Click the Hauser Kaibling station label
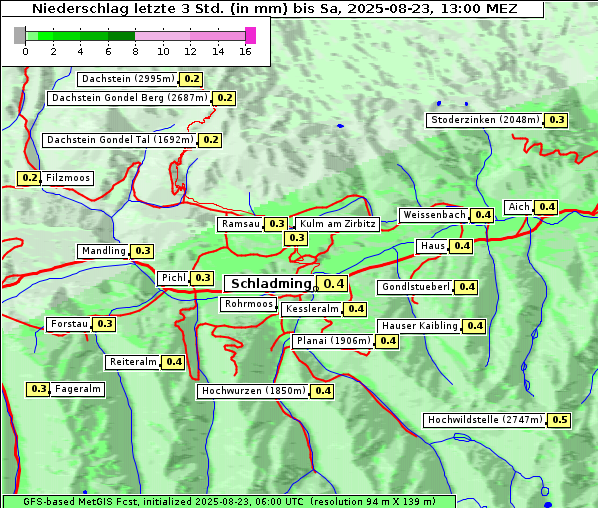Image resolution: width=598 pixels, height=508 pixels. 420,326
